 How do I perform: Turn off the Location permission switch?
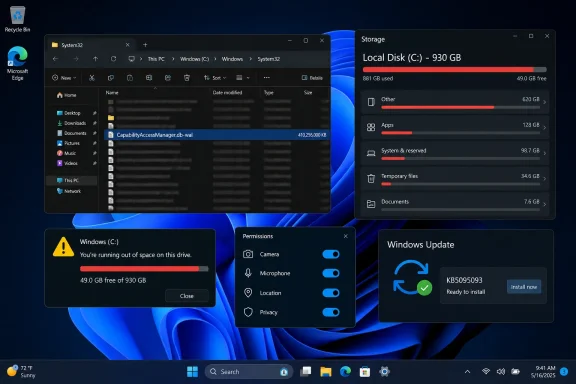tap(331, 293)
